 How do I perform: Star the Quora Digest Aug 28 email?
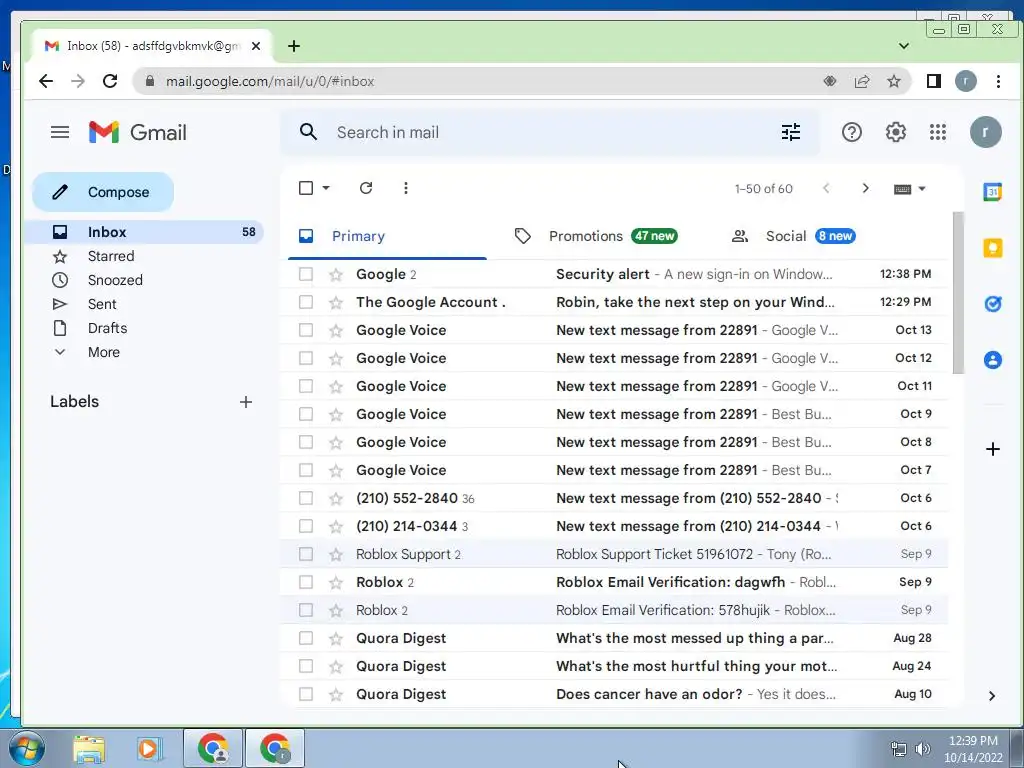pyautogui.click(x=336, y=639)
